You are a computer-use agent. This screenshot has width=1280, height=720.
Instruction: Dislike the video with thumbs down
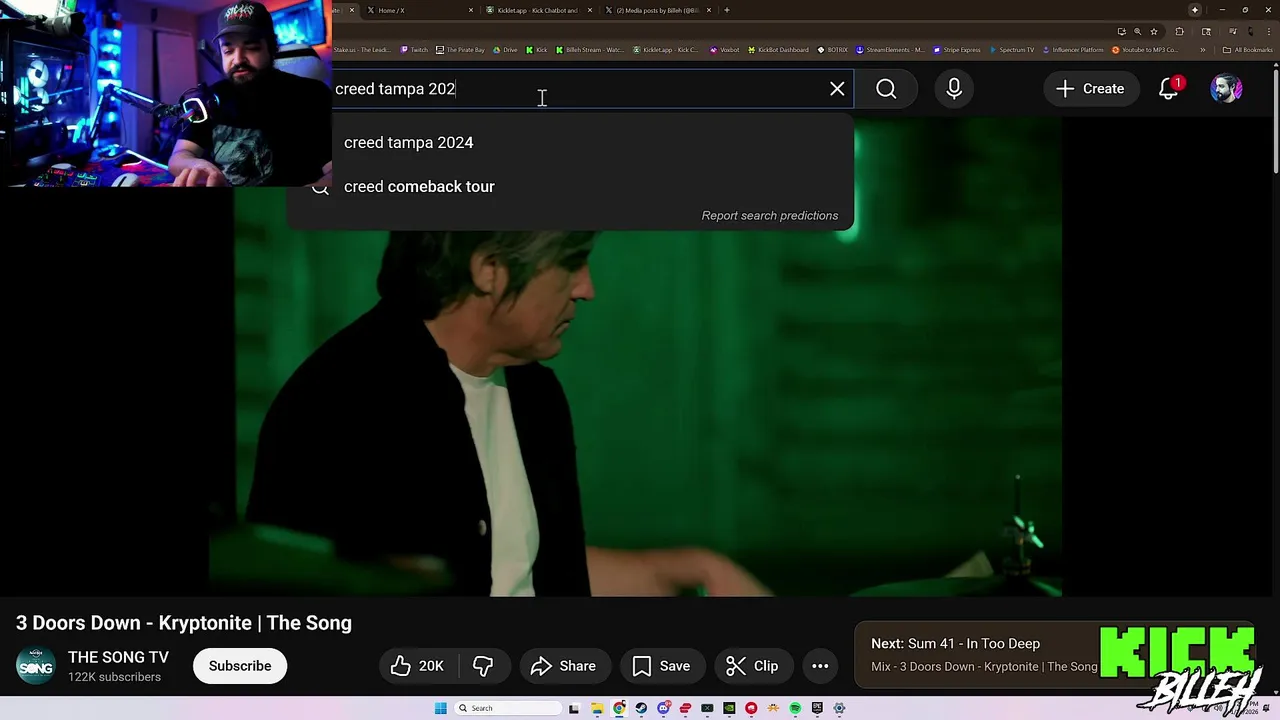coord(483,666)
